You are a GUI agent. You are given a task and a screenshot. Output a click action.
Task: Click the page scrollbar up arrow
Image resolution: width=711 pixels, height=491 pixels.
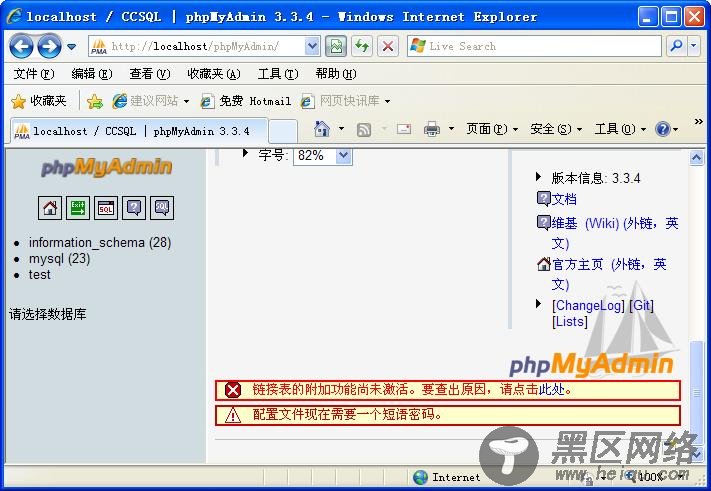(696, 158)
